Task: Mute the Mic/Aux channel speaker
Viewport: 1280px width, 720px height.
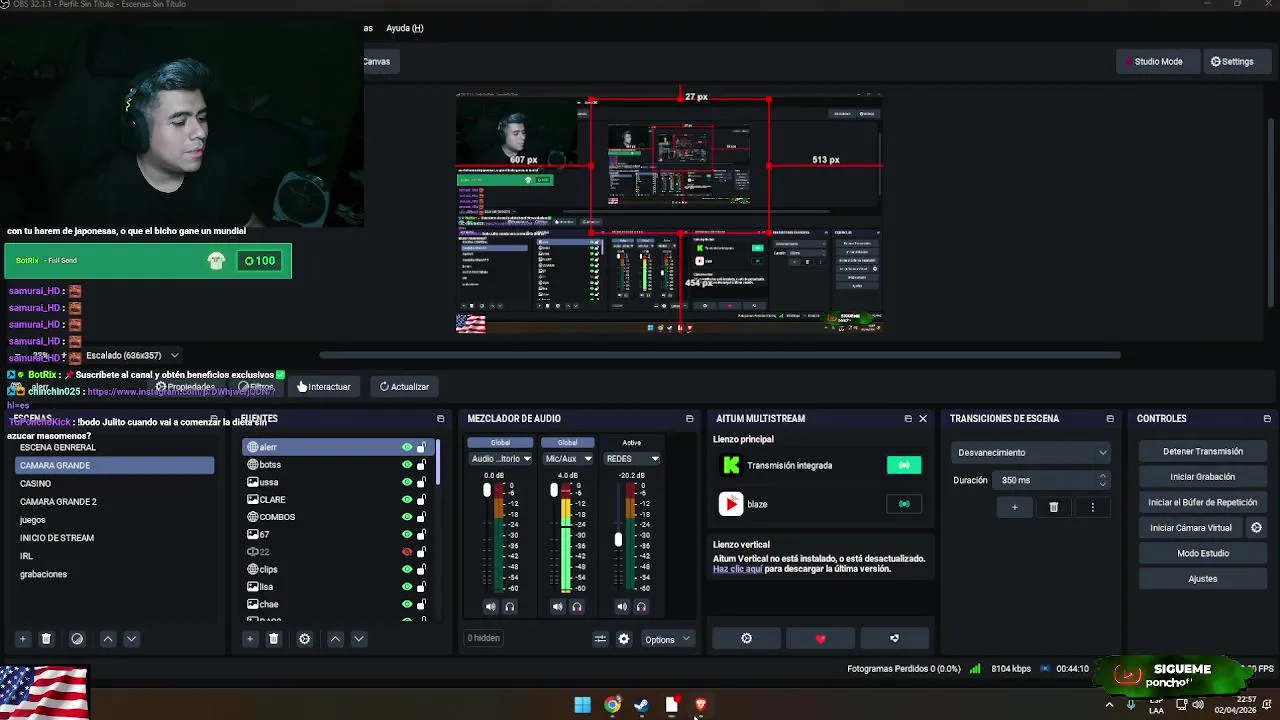Action: (x=557, y=606)
